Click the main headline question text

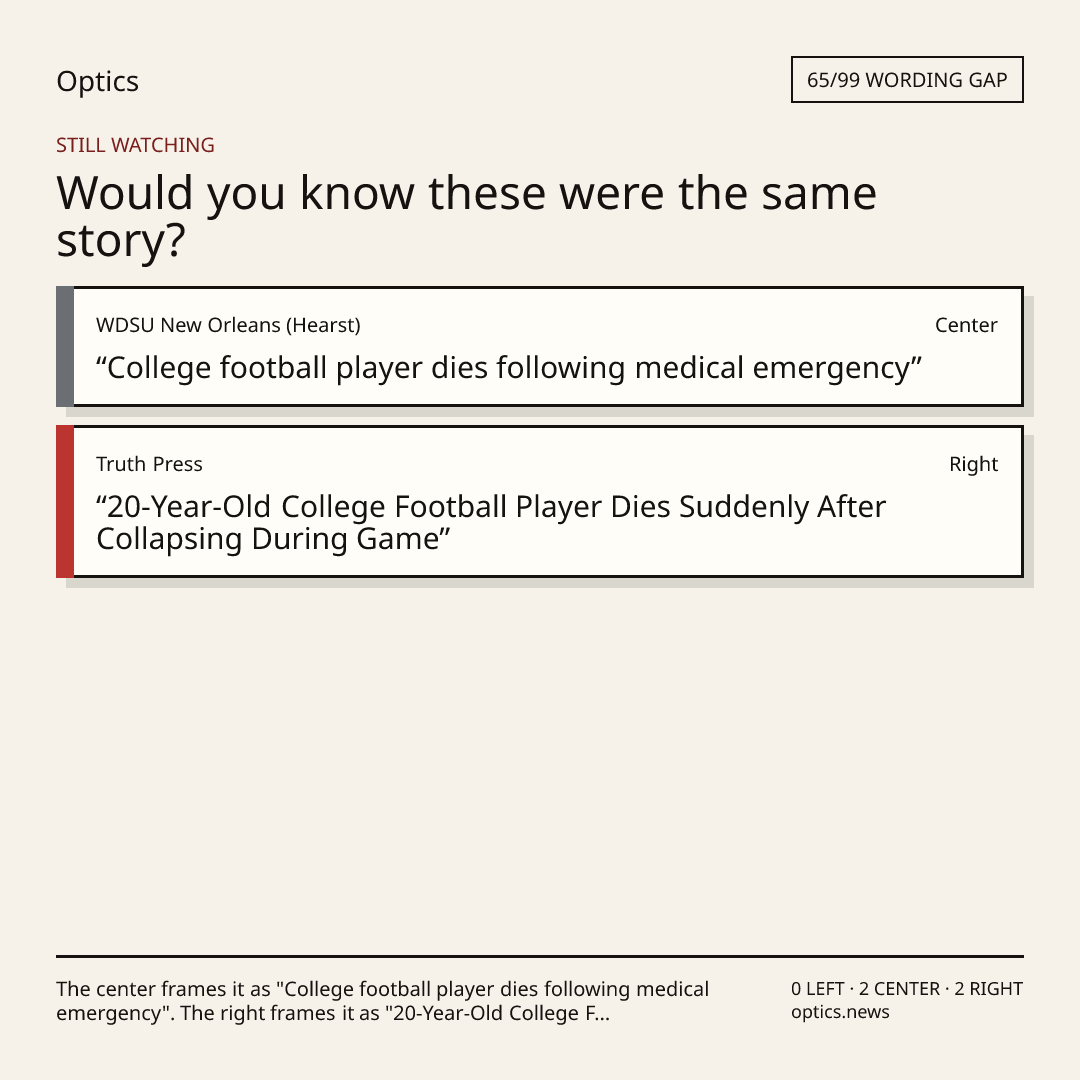pos(466,216)
